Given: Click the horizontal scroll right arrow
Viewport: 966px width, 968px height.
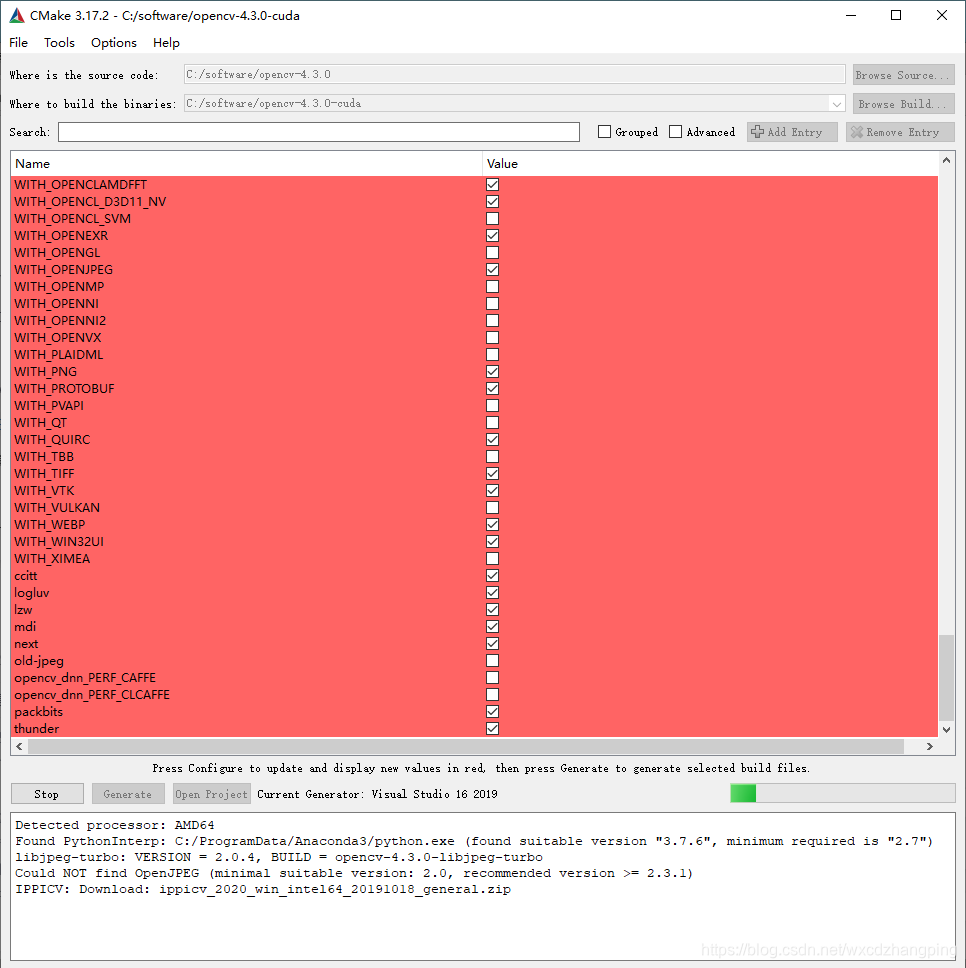Looking at the screenshot, I should coord(930,746).
